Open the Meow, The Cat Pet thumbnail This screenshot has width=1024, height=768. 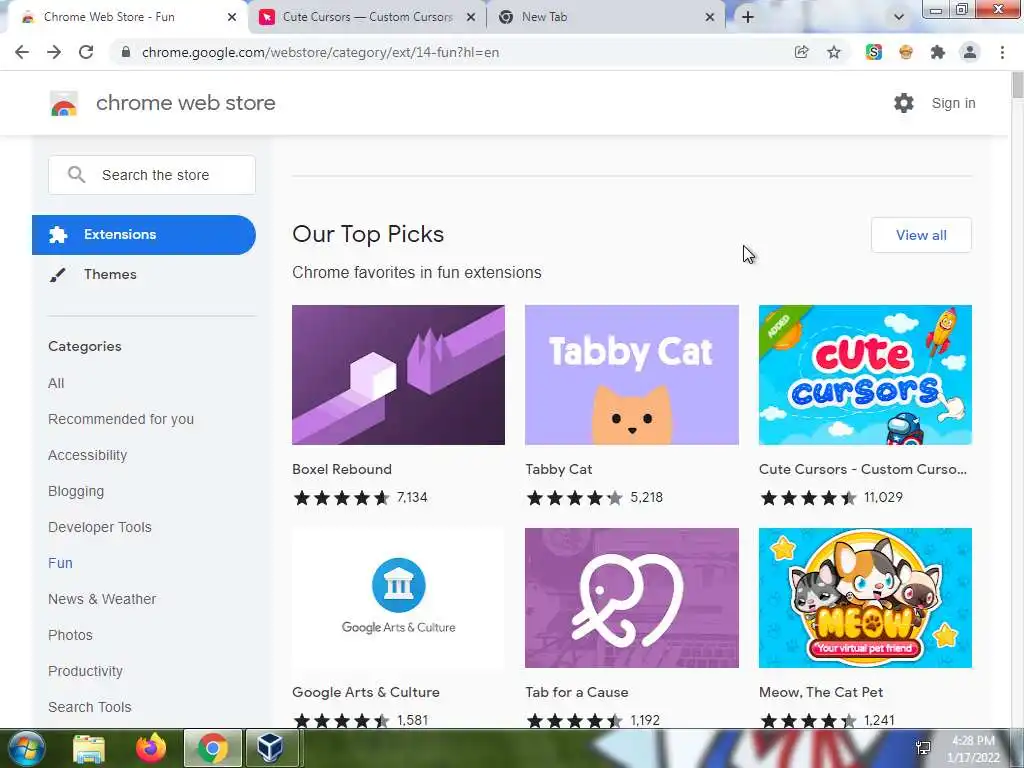(865, 598)
